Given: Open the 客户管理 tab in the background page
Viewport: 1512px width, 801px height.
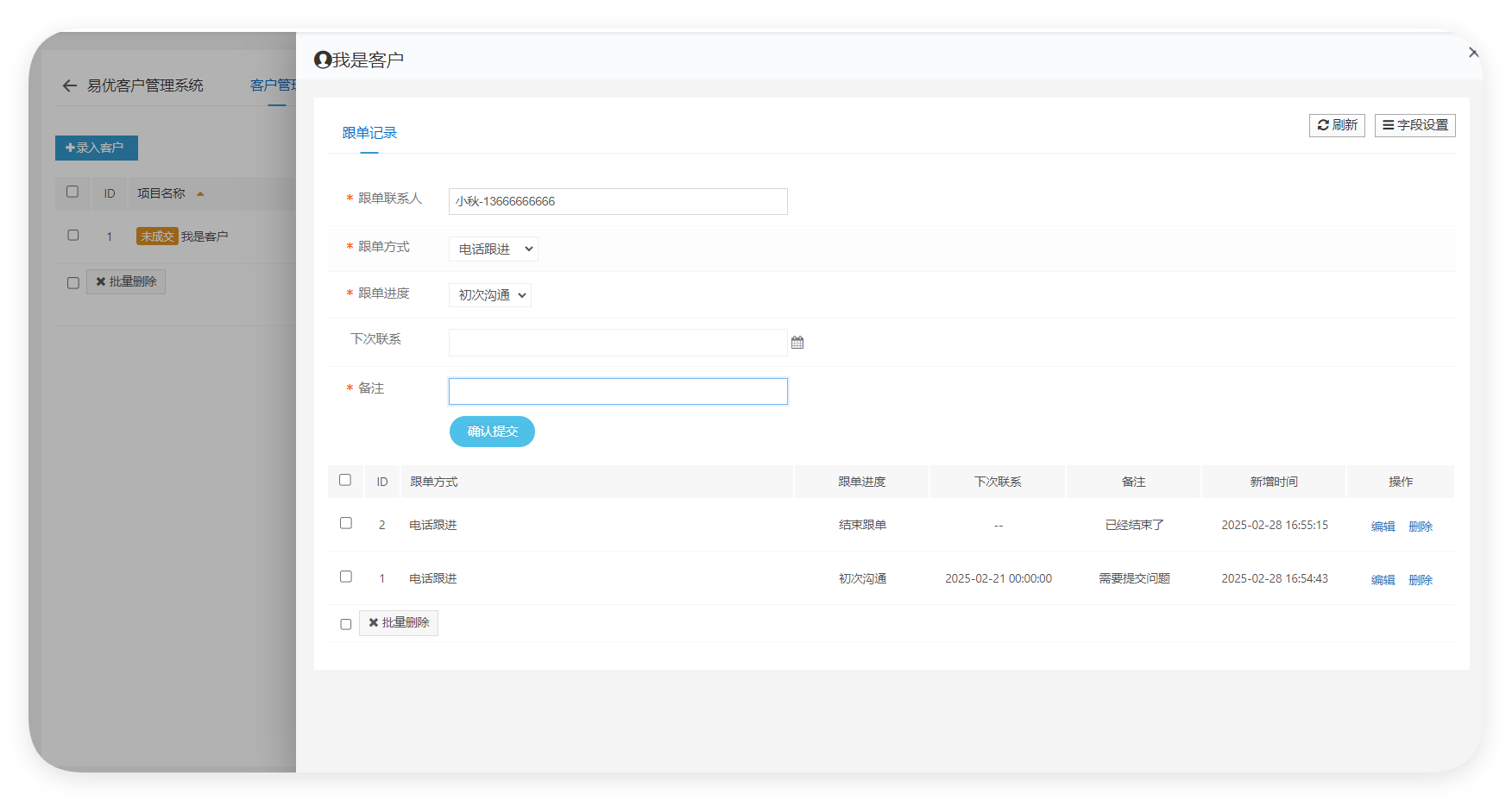Looking at the screenshot, I should coord(273,85).
